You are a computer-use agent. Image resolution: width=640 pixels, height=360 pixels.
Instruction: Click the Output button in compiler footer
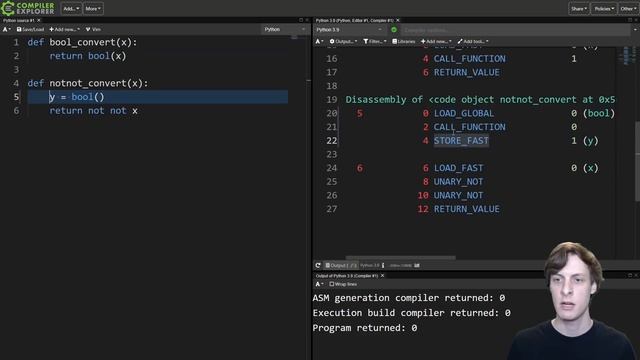click(x=341, y=265)
